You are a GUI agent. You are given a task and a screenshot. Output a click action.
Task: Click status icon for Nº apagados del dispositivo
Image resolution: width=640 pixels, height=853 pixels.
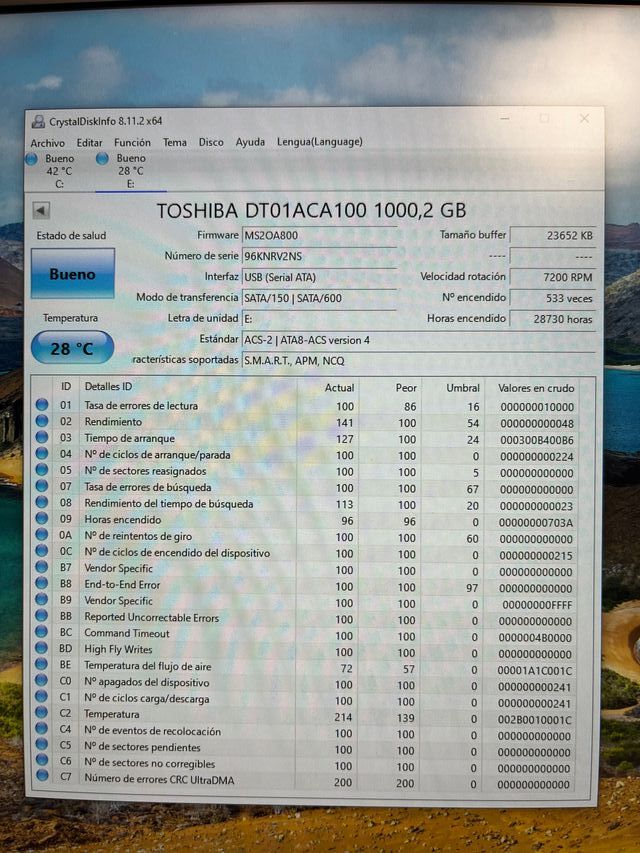coord(42,680)
